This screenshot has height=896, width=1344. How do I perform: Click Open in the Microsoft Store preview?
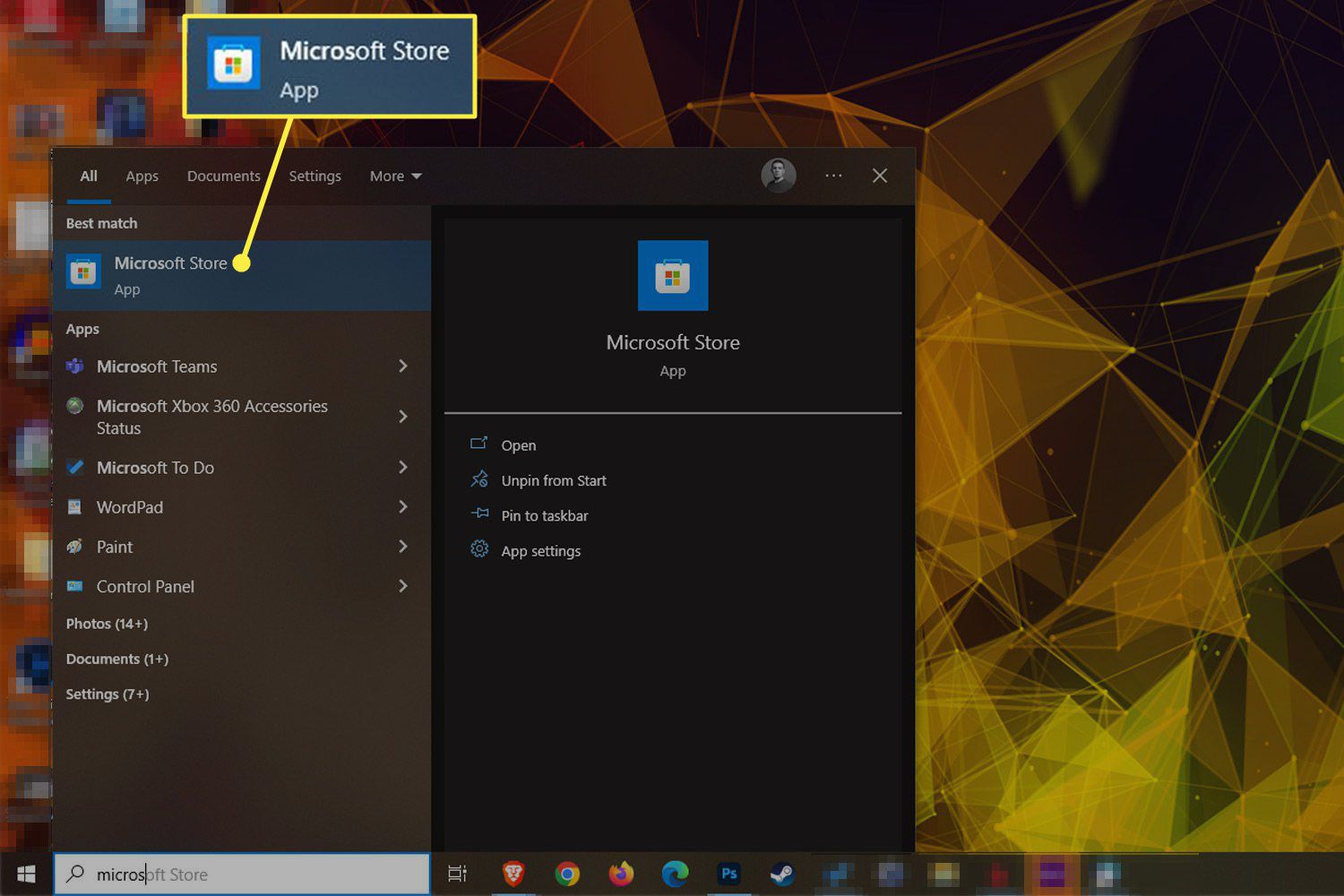tap(518, 445)
